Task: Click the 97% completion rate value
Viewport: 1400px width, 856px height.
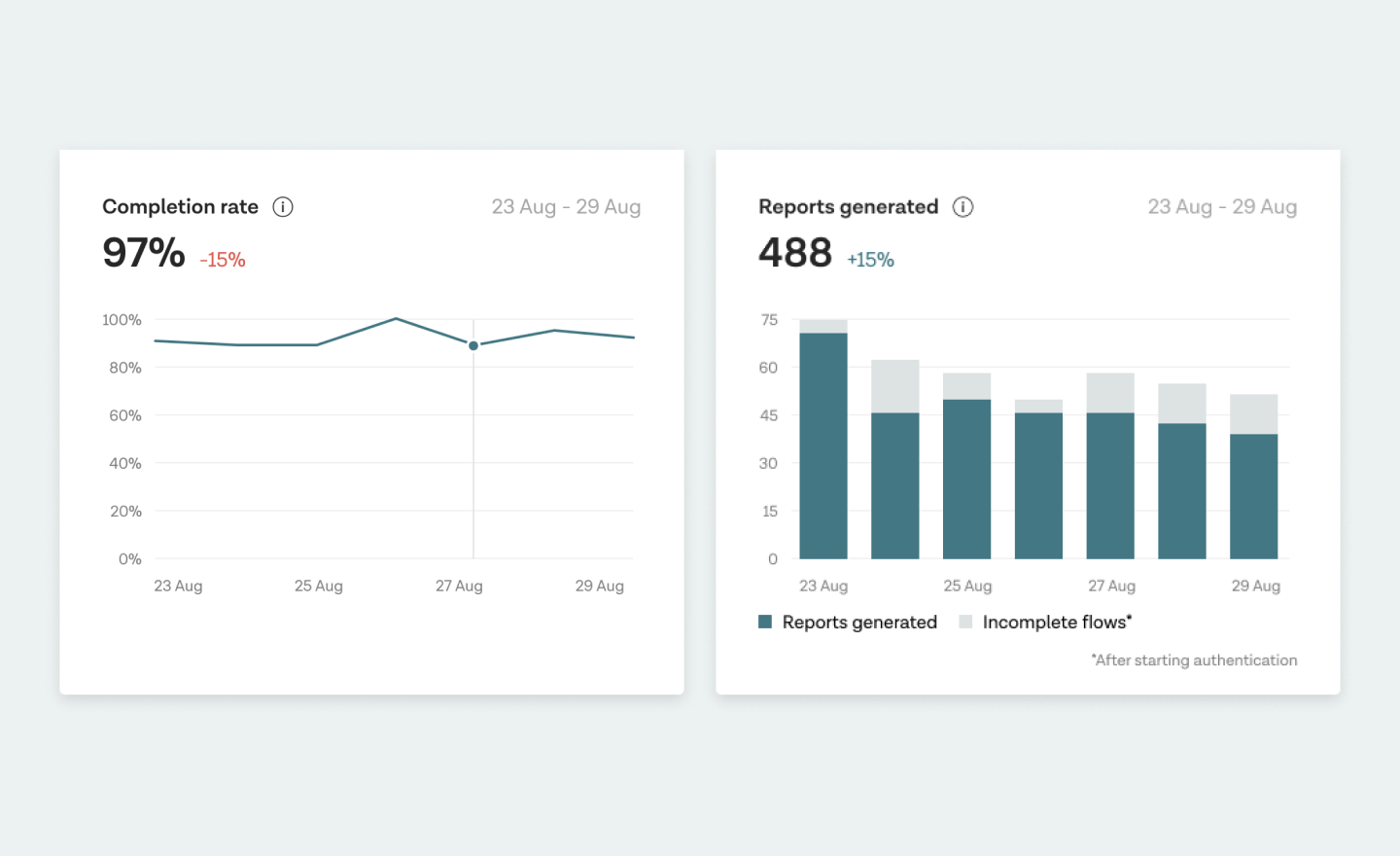Action: pyautogui.click(x=143, y=253)
